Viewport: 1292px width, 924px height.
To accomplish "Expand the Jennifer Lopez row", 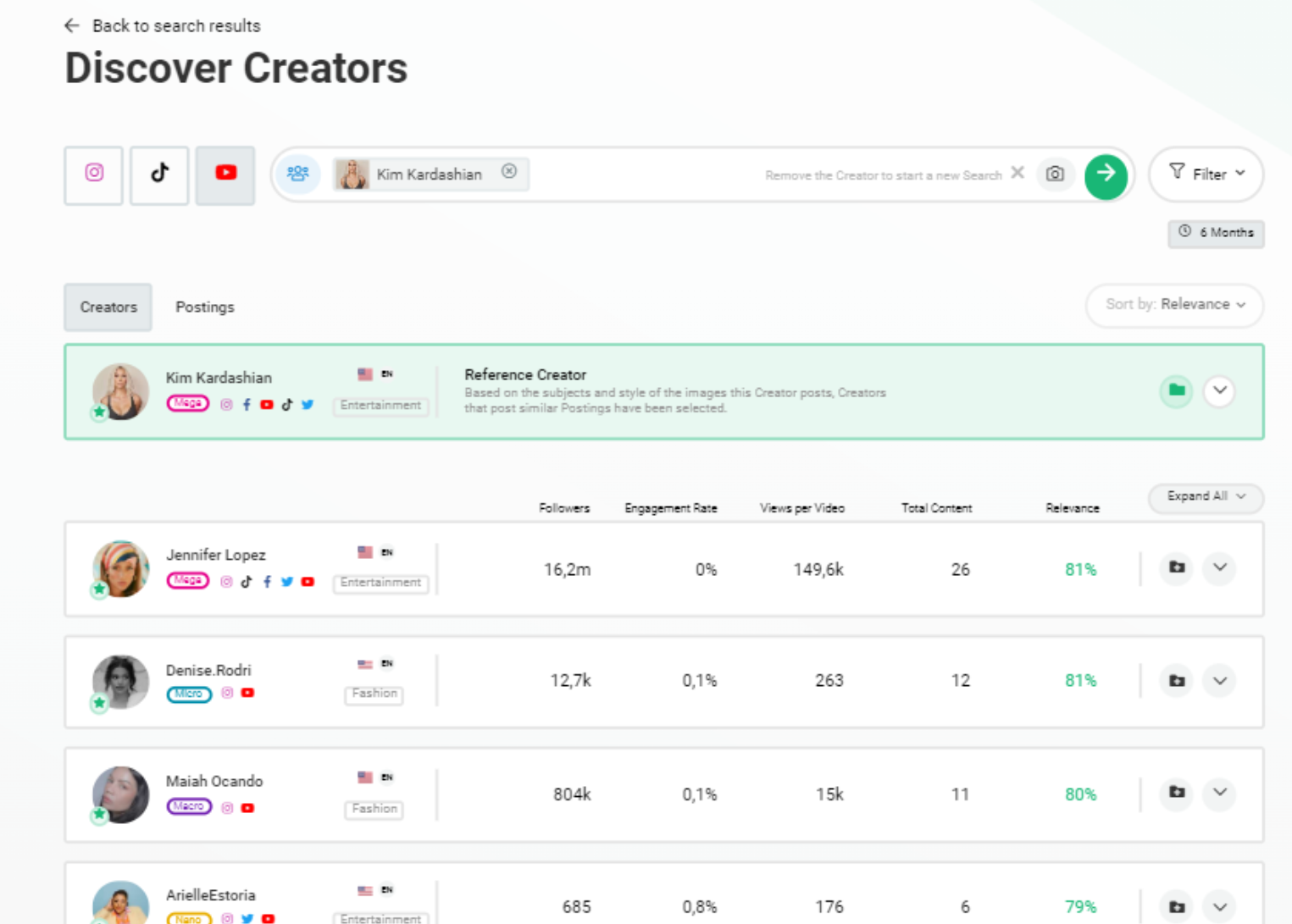I will tap(1219, 567).
